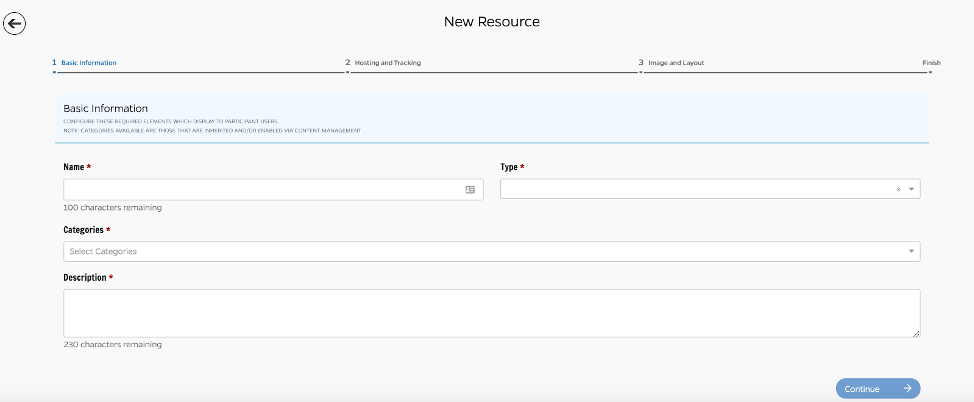This screenshot has width=974, height=402.
Task: Go to the Finish step
Action: (x=931, y=63)
